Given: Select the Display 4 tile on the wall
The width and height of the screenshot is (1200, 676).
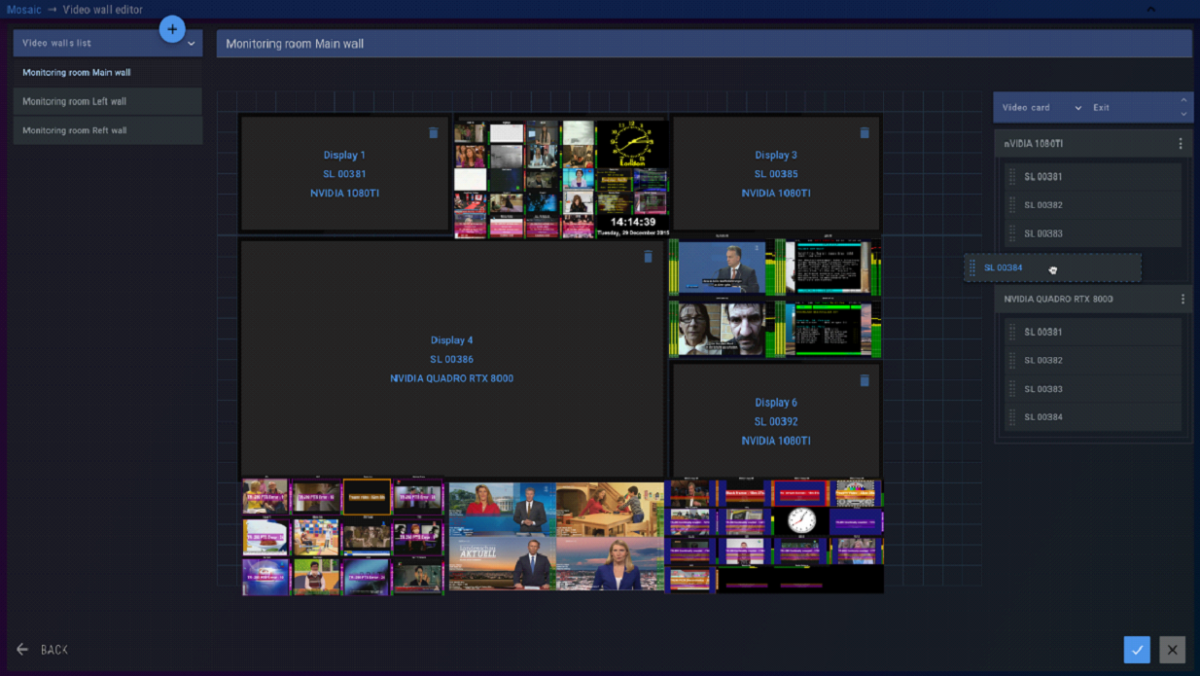Looking at the screenshot, I should click(452, 359).
